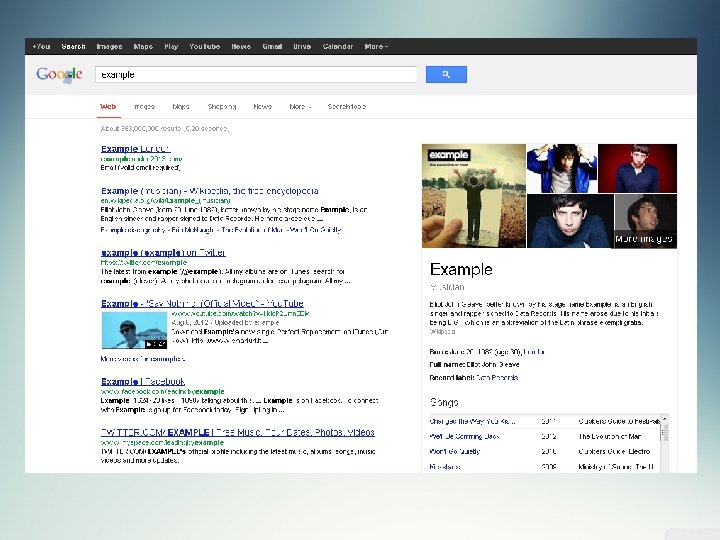Screen dimensions: 720x540
Task: Open the first 'Example' result link
Action: point(135,149)
